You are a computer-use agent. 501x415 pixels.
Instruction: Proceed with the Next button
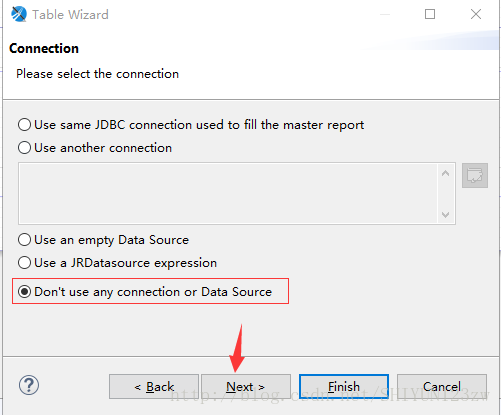click(x=246, y=387)
